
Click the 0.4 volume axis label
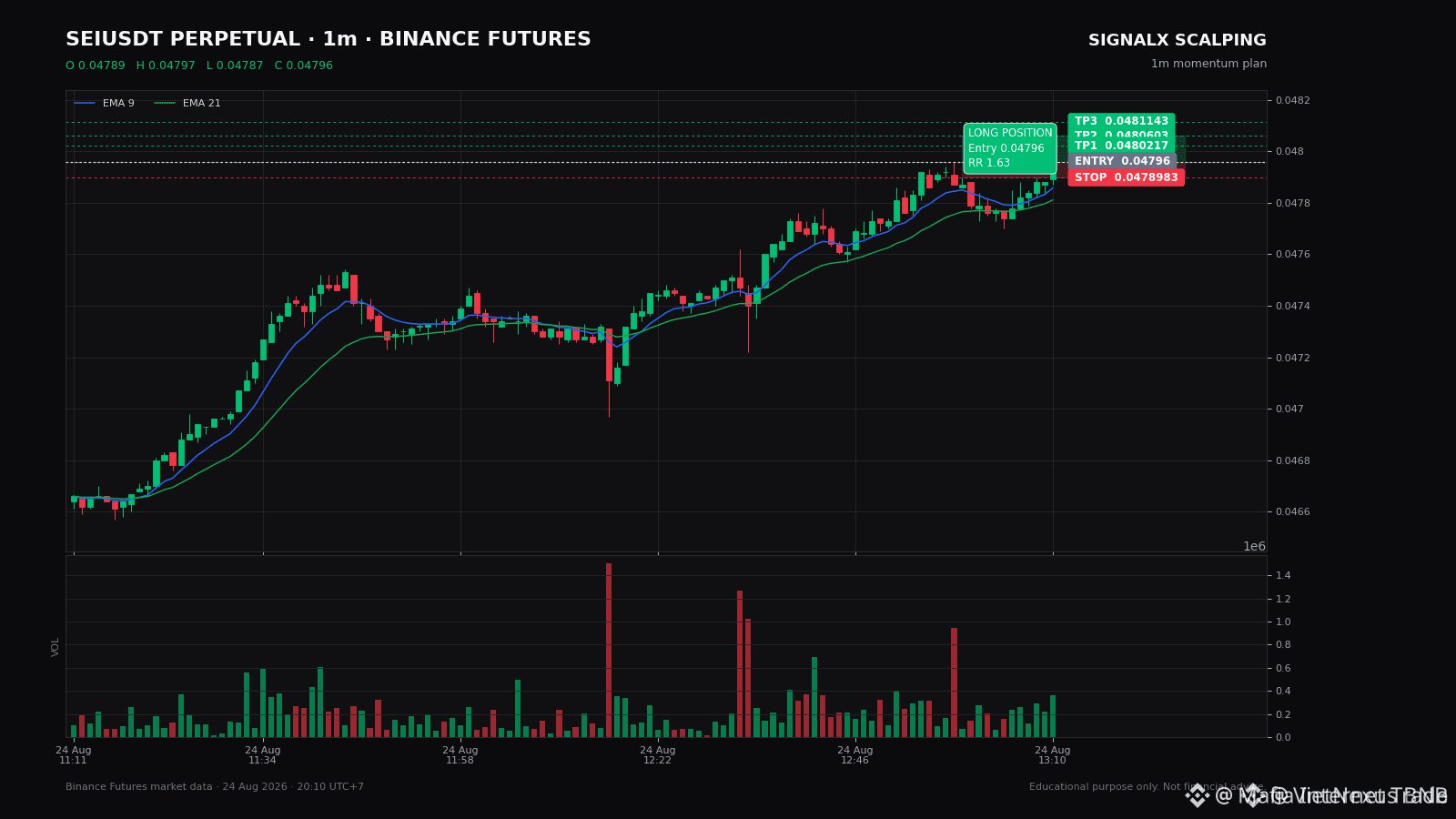pyautogui.click(x=1284, y=691)
